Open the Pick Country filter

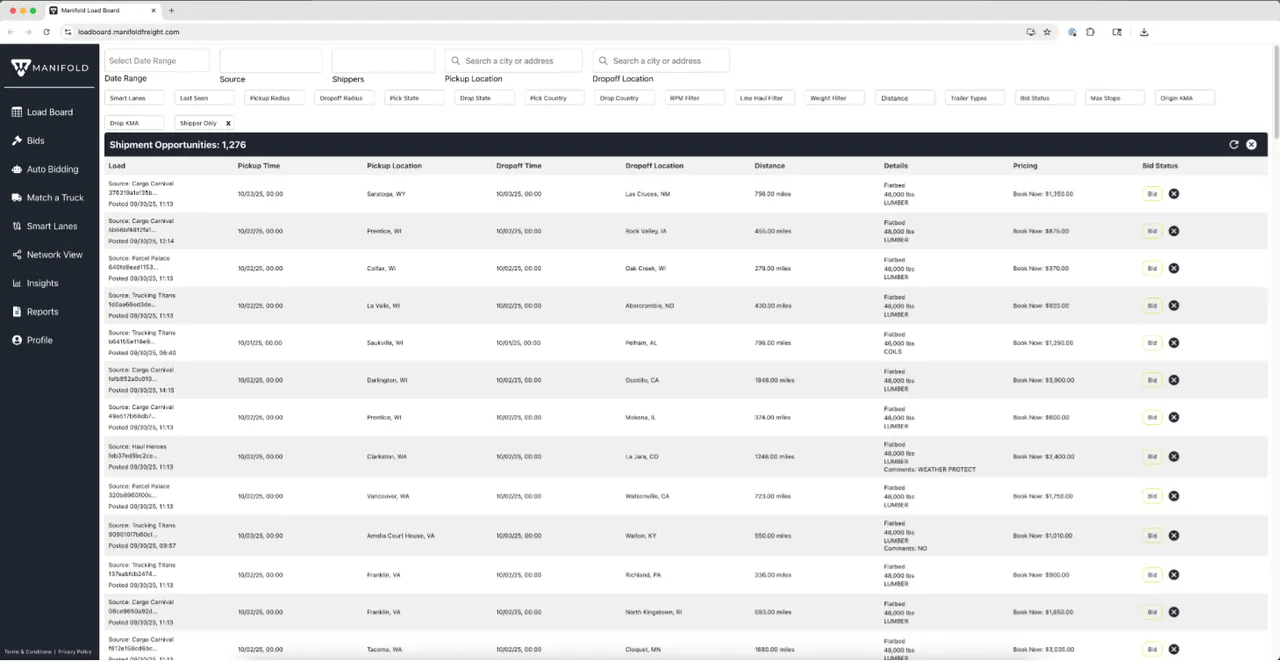[x=554, y=98]
